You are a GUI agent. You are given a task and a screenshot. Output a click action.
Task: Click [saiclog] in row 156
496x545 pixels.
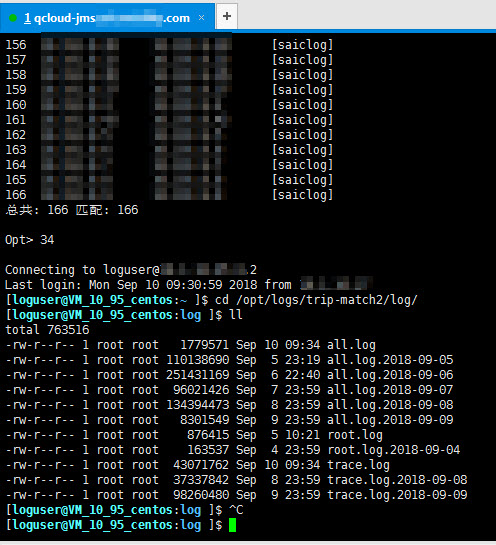point(302,45)
